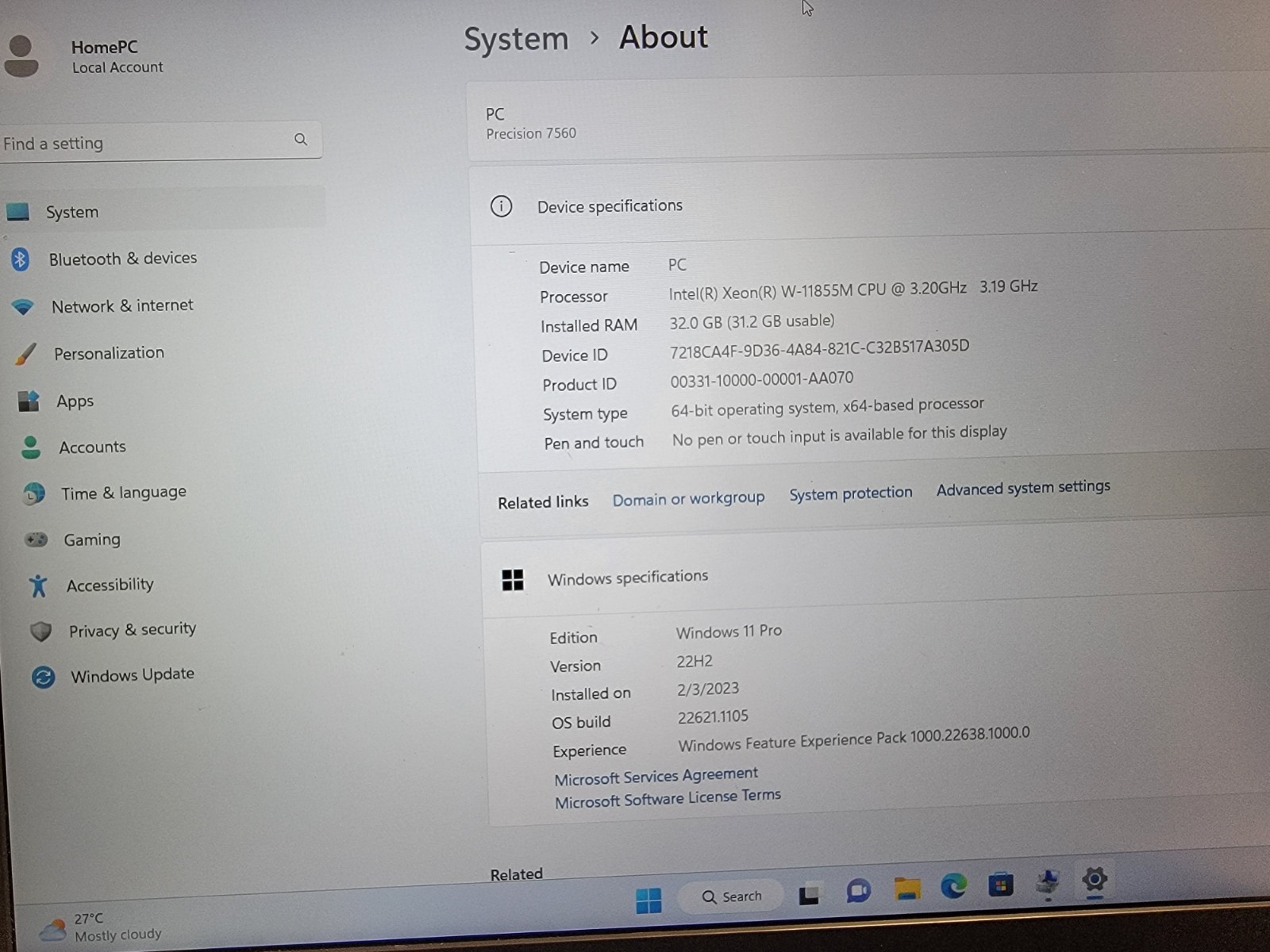Select the Product ID 00331-10000-00001-AA070
The width and height of the screenshot is (1270, 952).
click(761, 379)
